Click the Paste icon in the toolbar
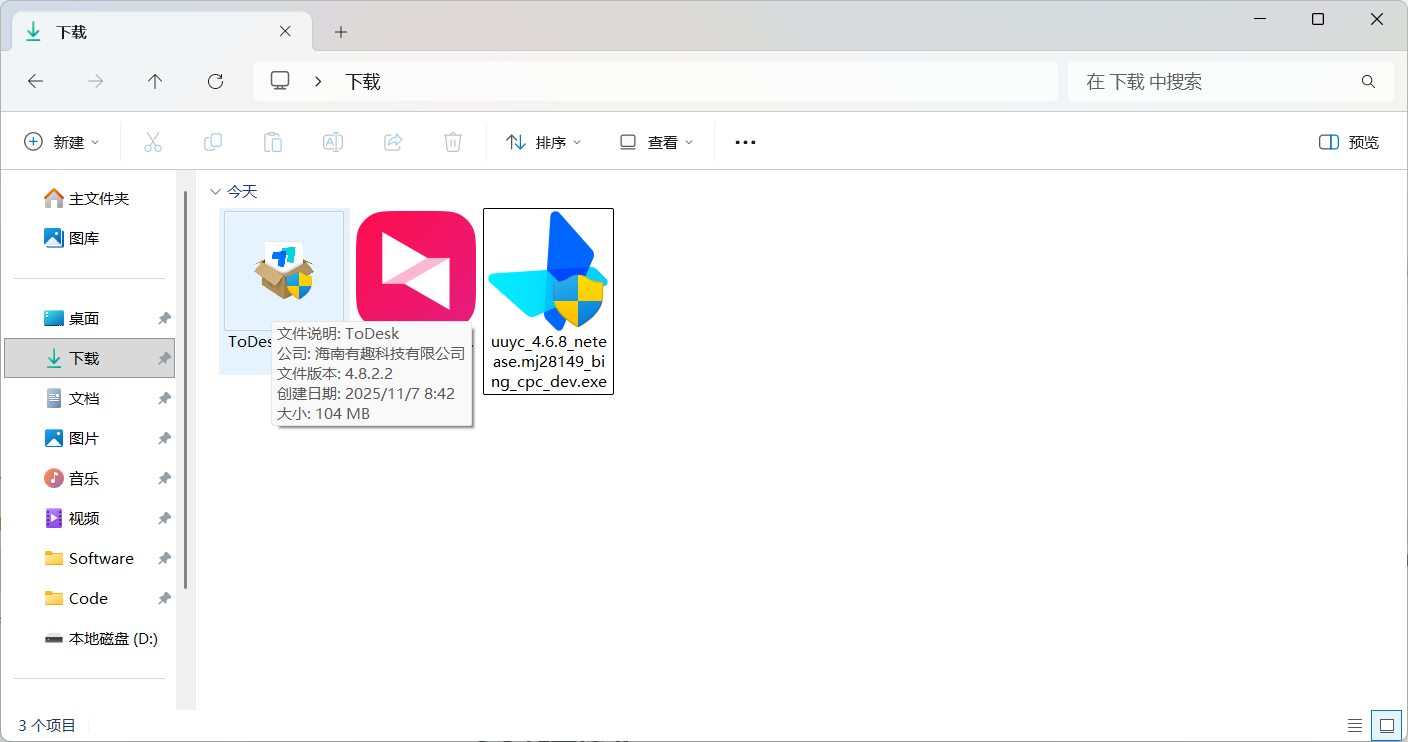 point(272,141)
